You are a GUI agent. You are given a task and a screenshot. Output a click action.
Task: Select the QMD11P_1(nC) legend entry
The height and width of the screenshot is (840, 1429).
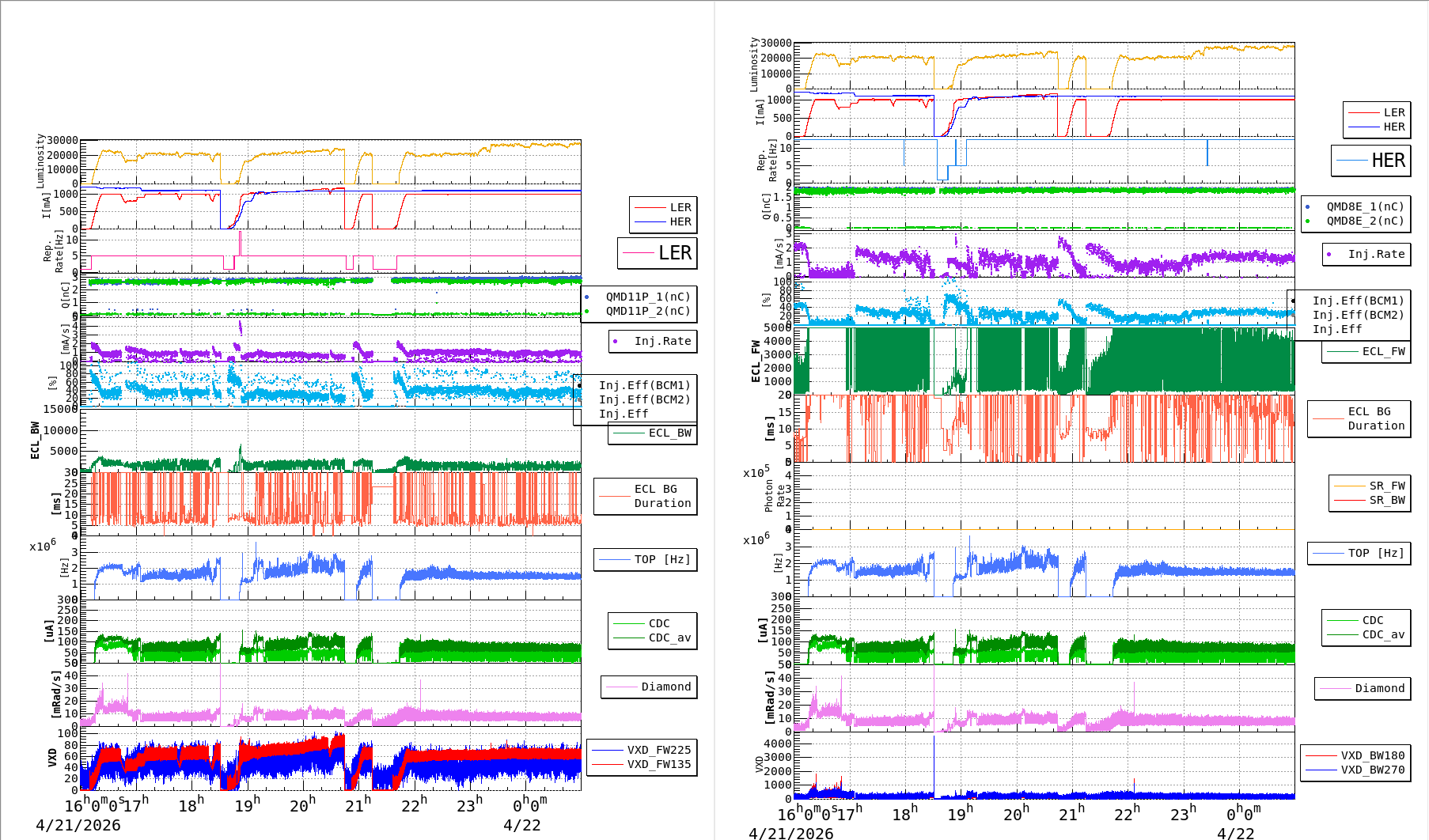click(647, 297)
